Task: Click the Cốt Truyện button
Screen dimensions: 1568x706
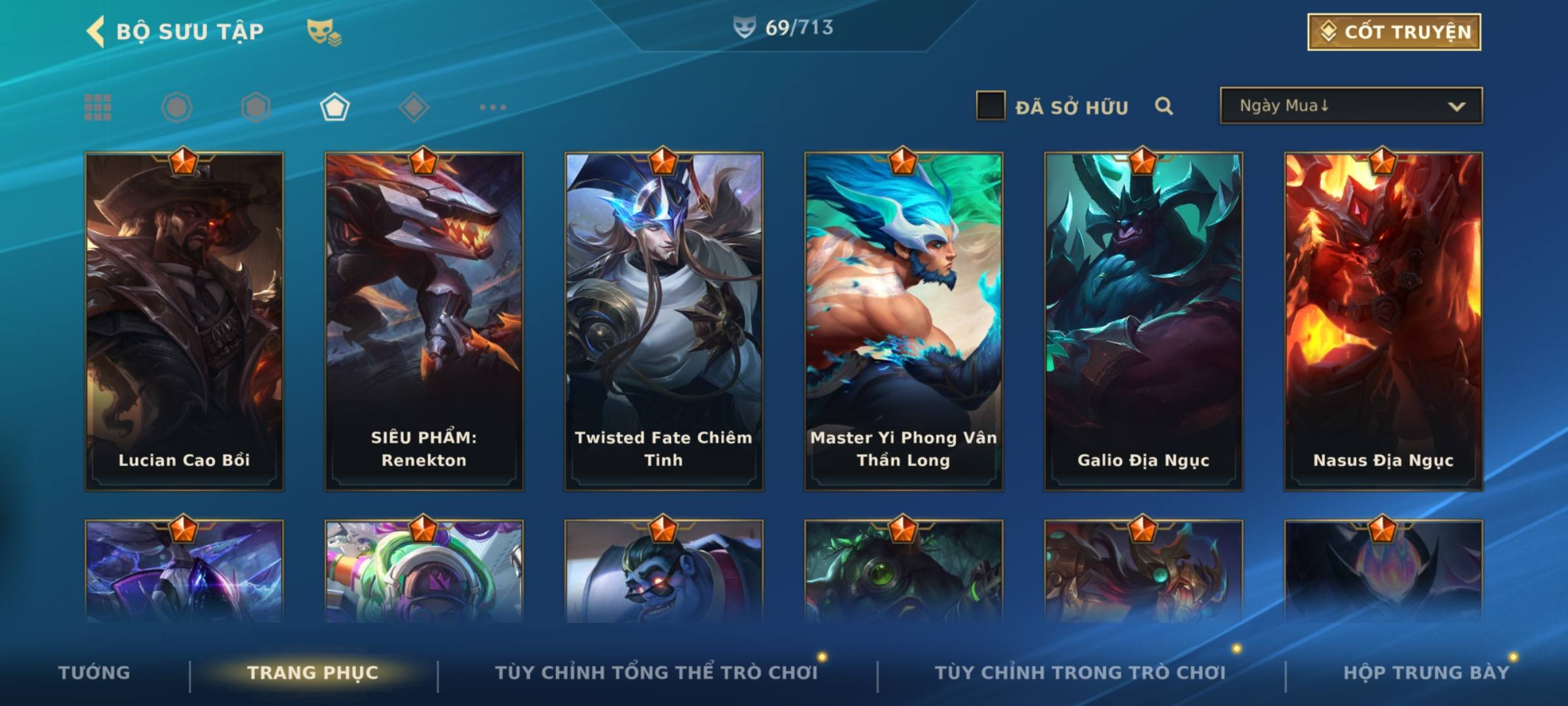Action: click(x=1394, y=32)
